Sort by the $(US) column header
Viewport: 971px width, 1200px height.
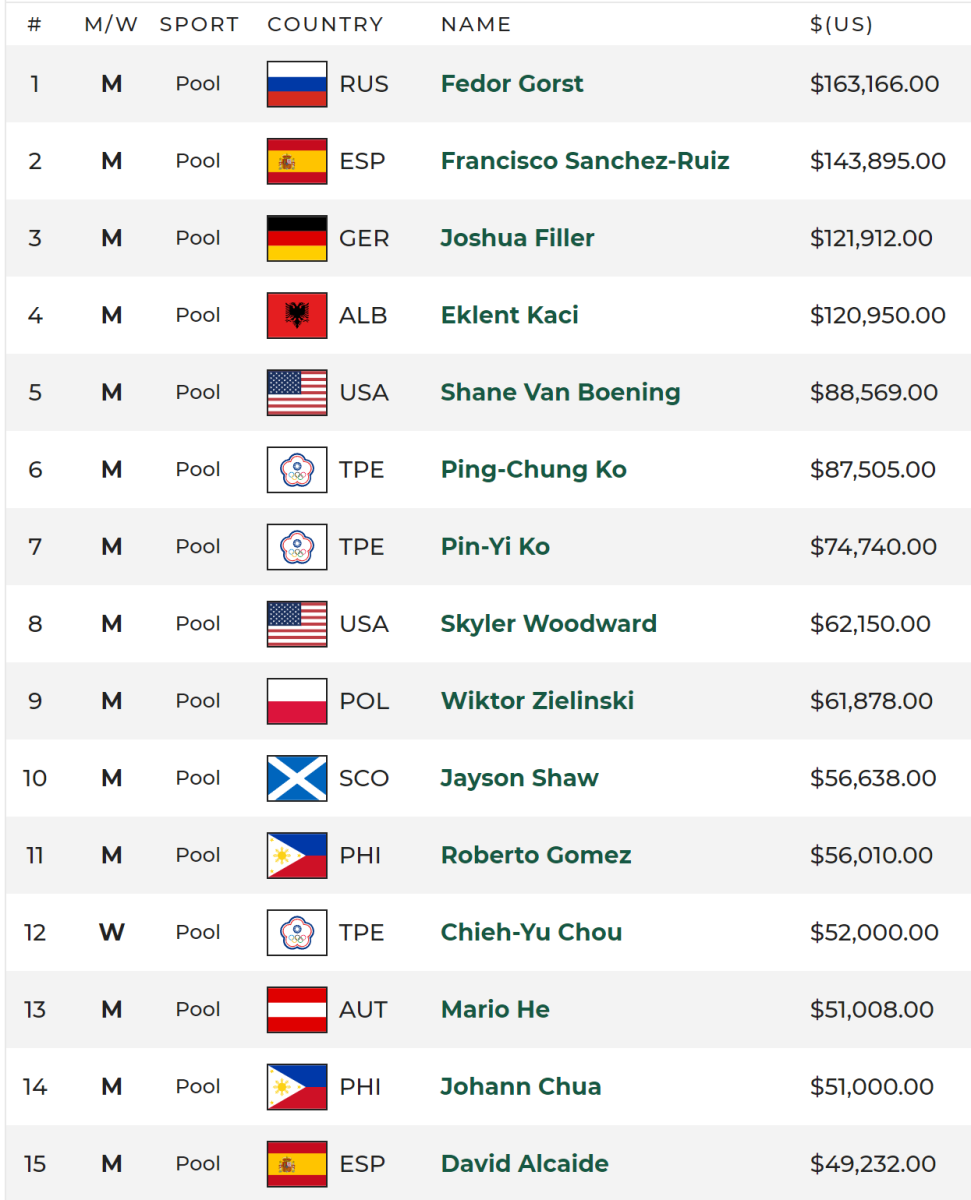coord(841,25)
